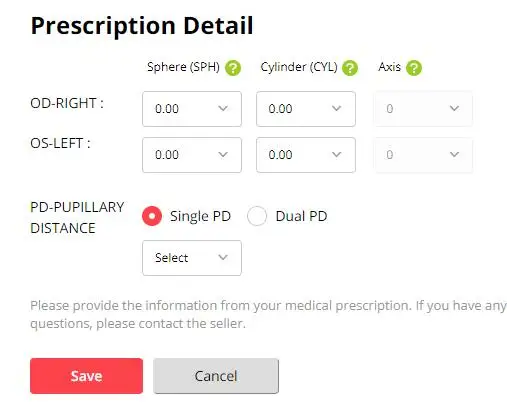The width and height of the screenshot is (507, 407).
Task: Open OS-LEFT Axis dropdown
Action: [423, 155]
